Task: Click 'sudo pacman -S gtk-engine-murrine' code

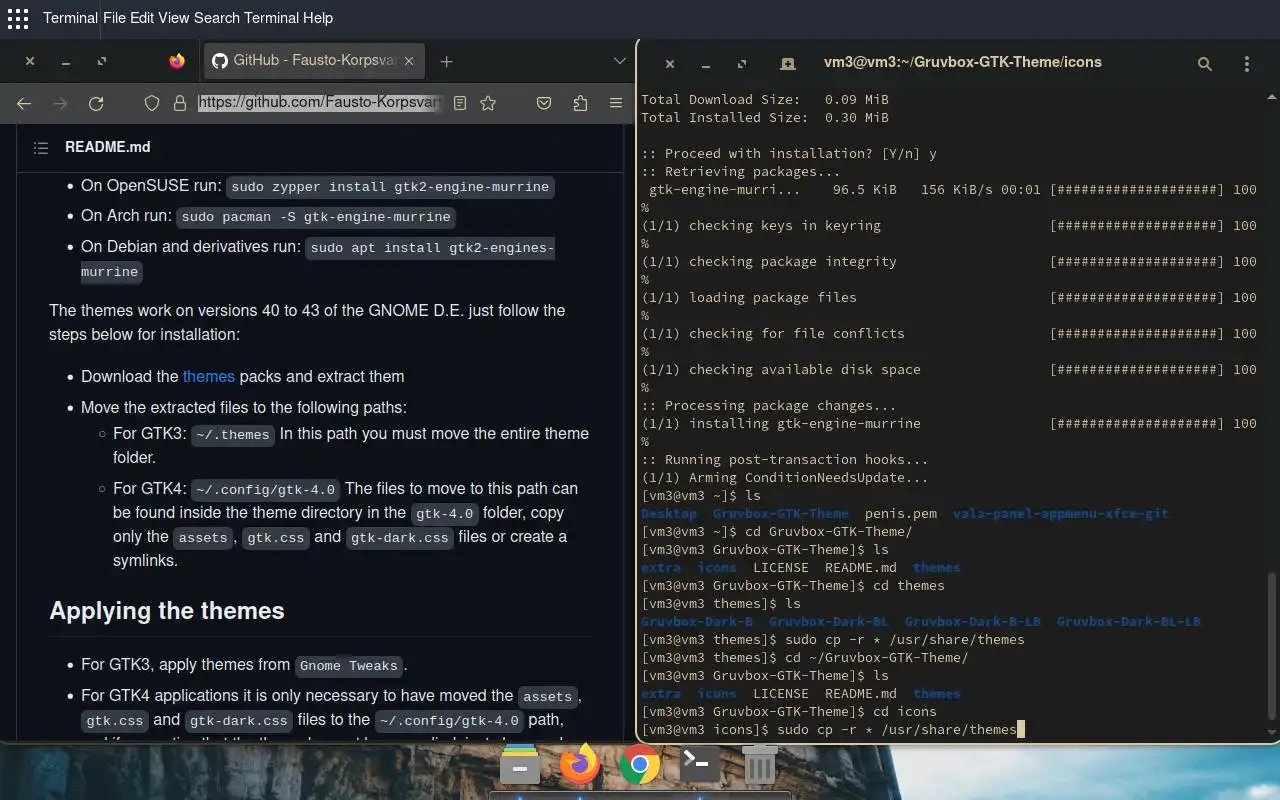Action: [x=317, y=217]
